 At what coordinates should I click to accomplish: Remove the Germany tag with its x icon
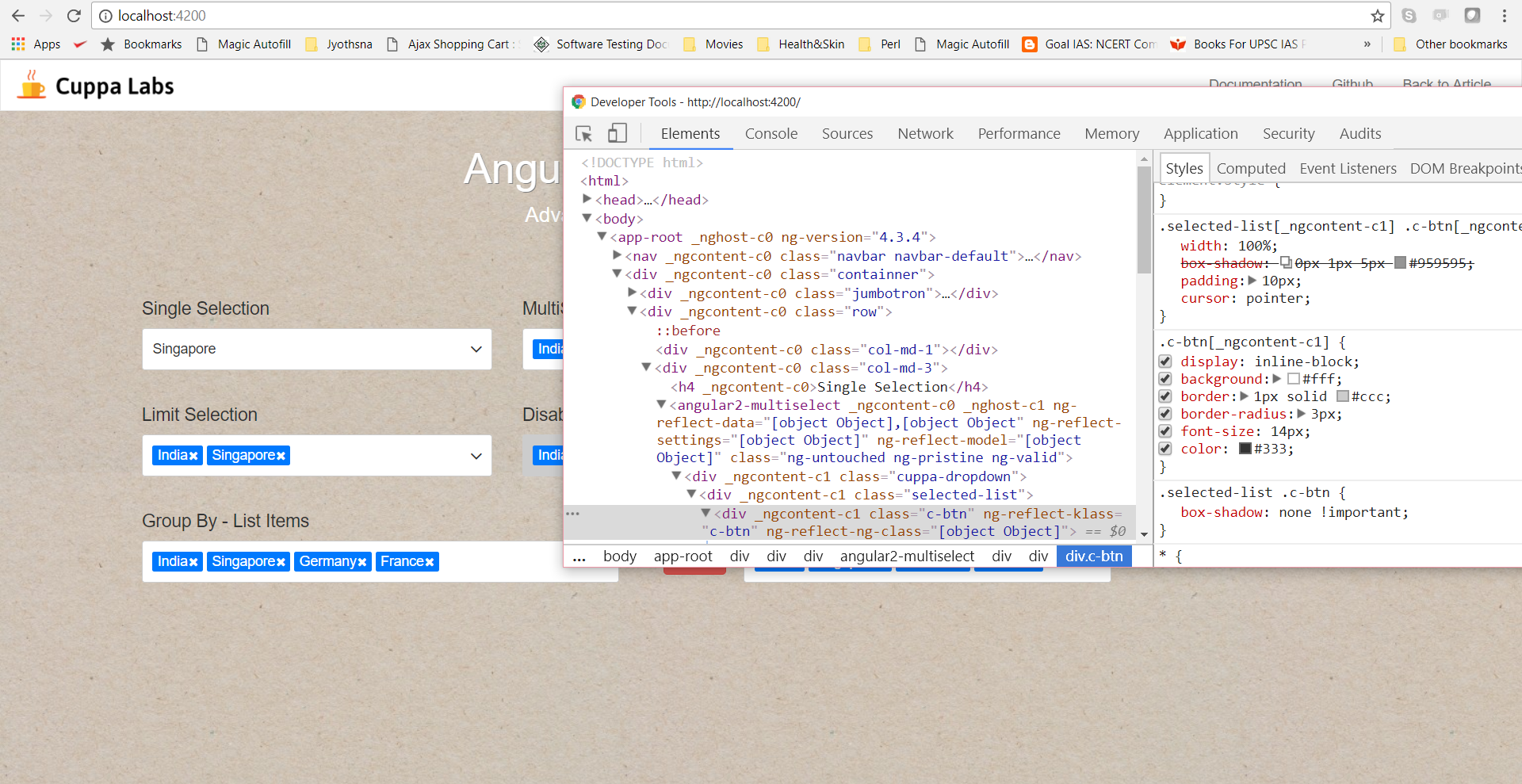click(363, 561)
